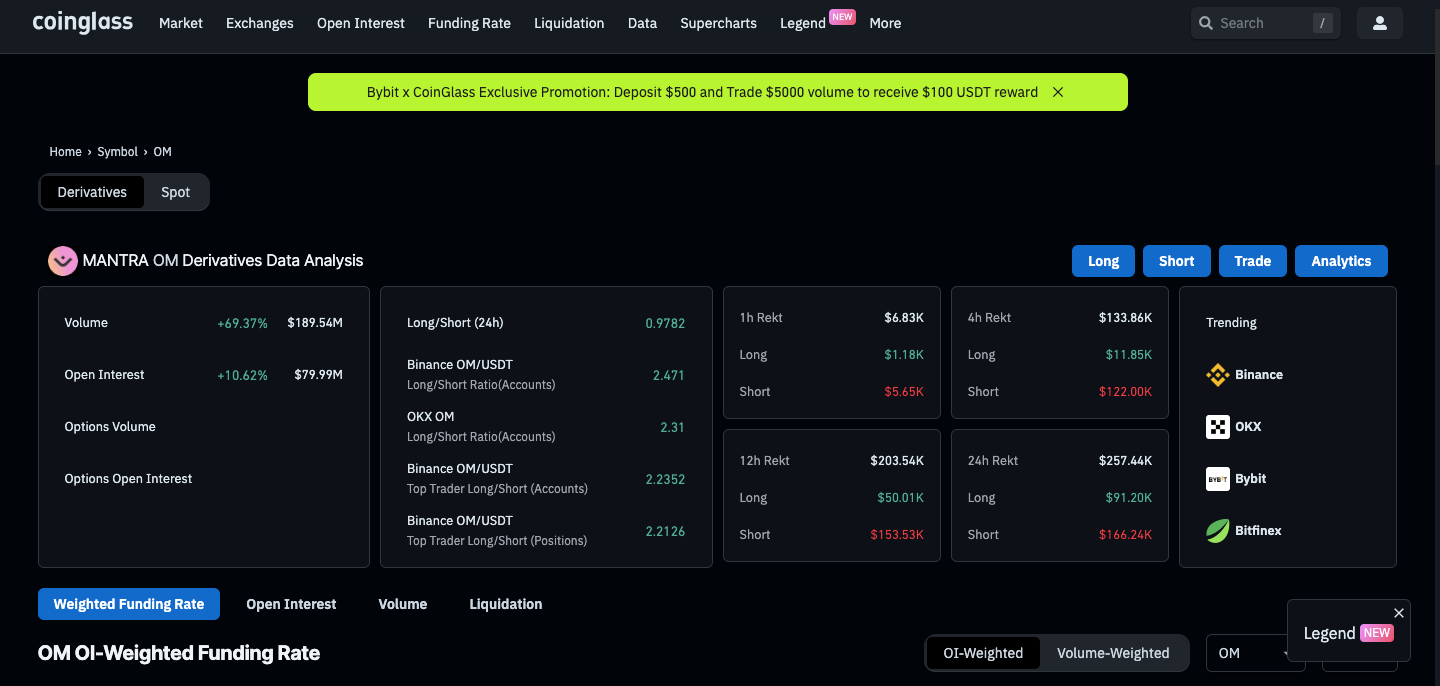The image size is (1440, 686).
Task: Click the blue Long button
Action: (x=1103, y=261)
